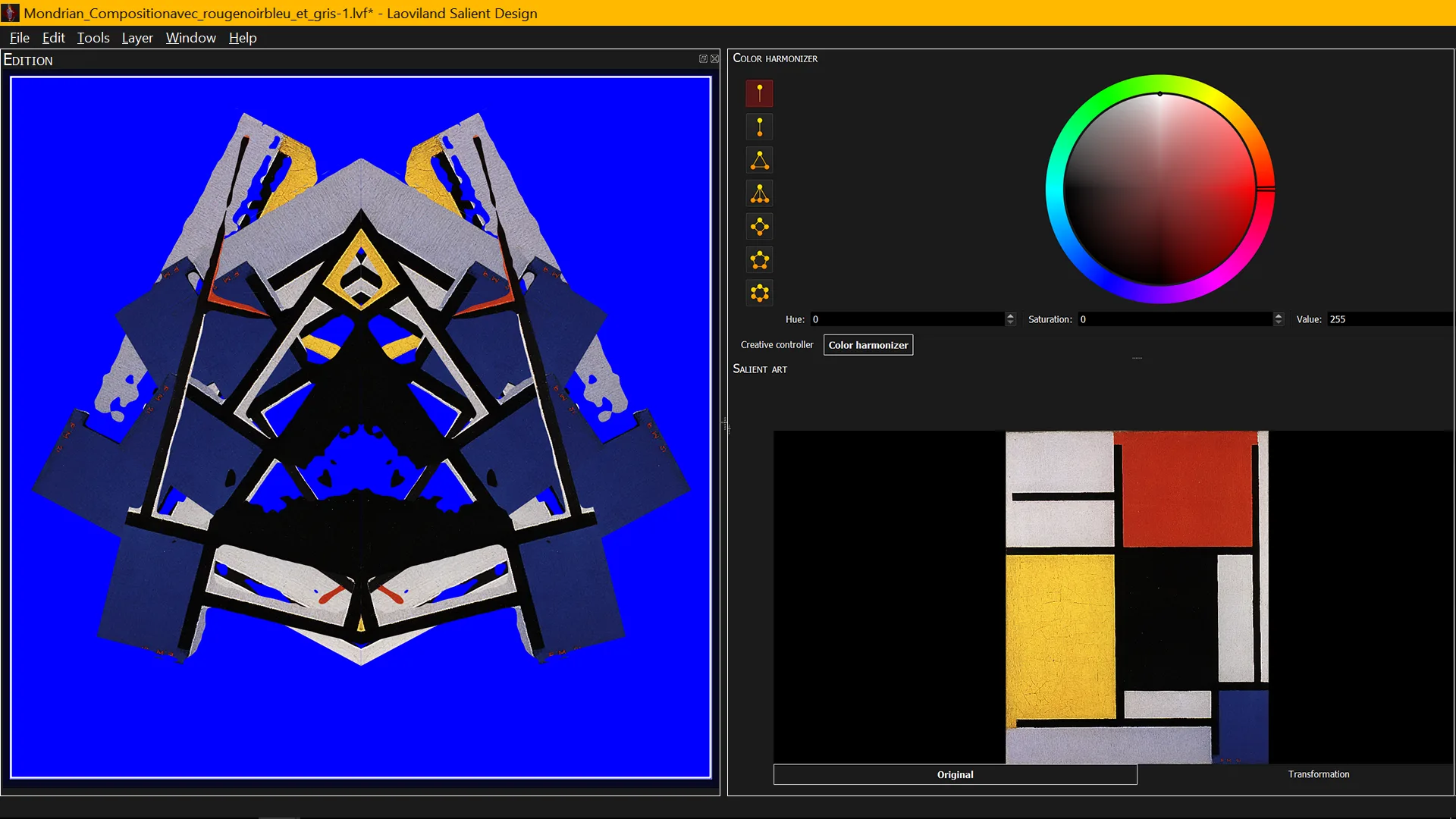Image resolution: width=1456 pixels, height=819 pixels.
Task: Pick magenta on the hue ring
Action: [1213, 280]
